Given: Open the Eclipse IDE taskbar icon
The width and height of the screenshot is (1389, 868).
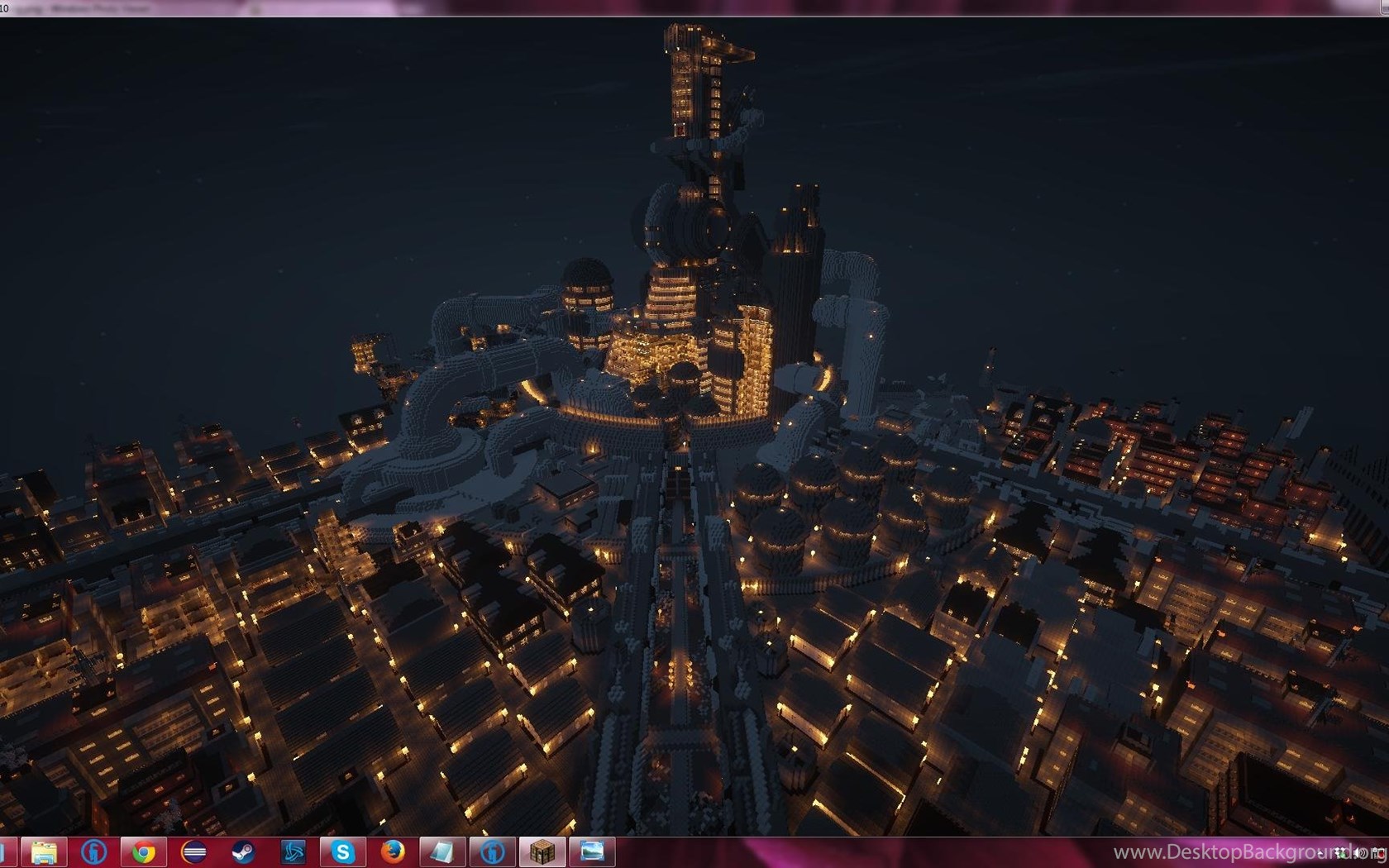Looking at the screenshot, I should coord(193,851).
